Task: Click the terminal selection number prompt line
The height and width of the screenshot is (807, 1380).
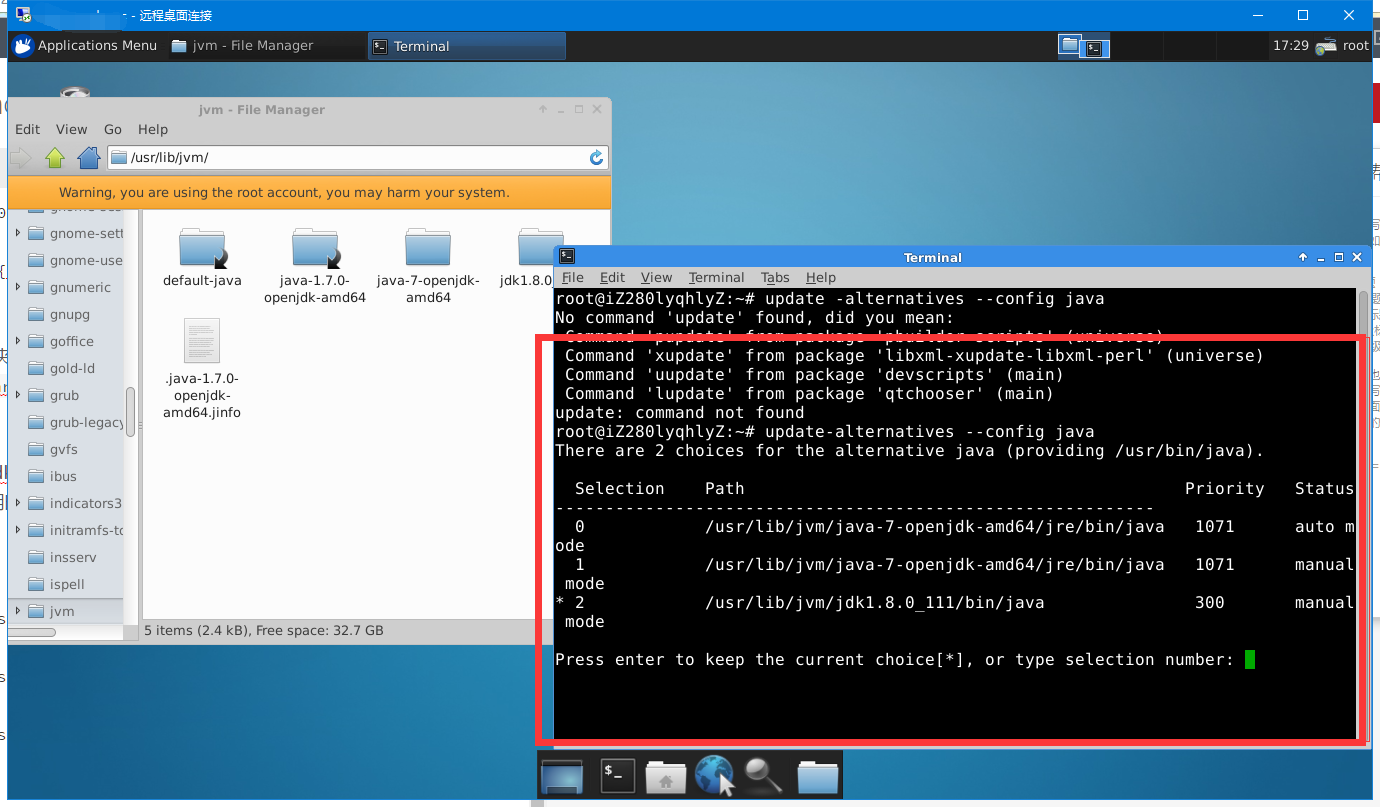Action: (905, 660)
